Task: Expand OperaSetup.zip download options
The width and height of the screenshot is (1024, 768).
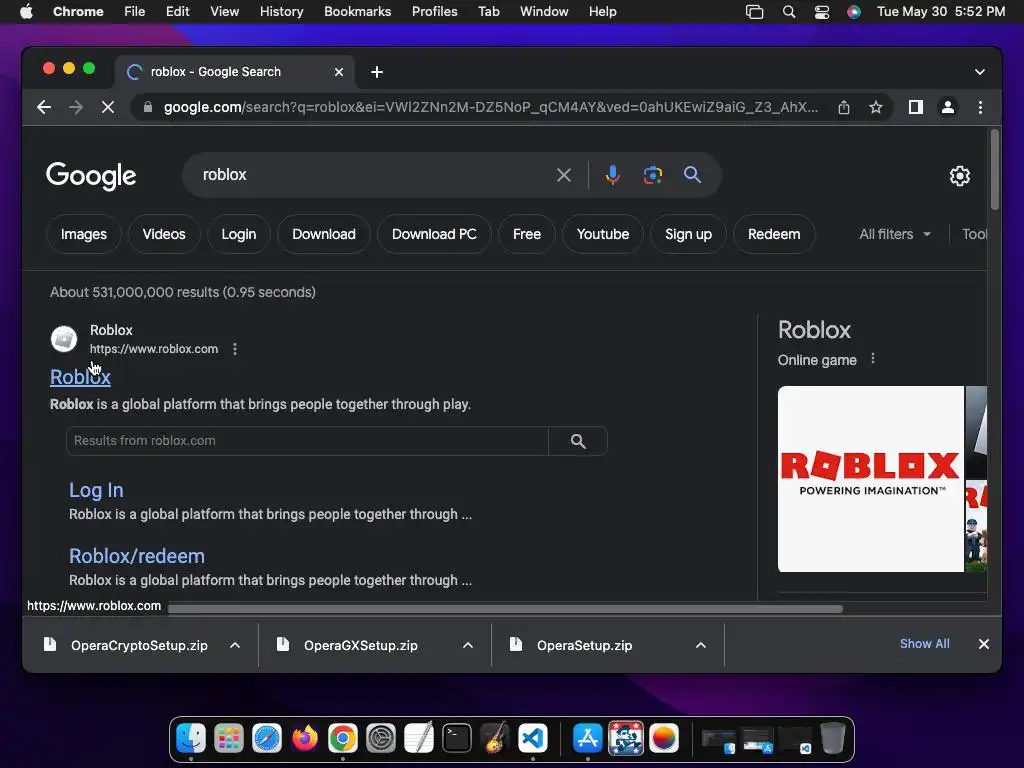Action: click(x=701, y=645)
